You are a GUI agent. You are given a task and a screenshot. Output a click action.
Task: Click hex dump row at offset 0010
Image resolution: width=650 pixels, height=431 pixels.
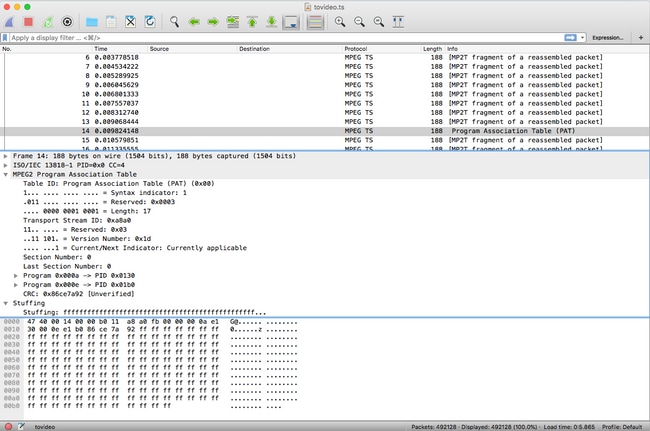coord(150,329)
